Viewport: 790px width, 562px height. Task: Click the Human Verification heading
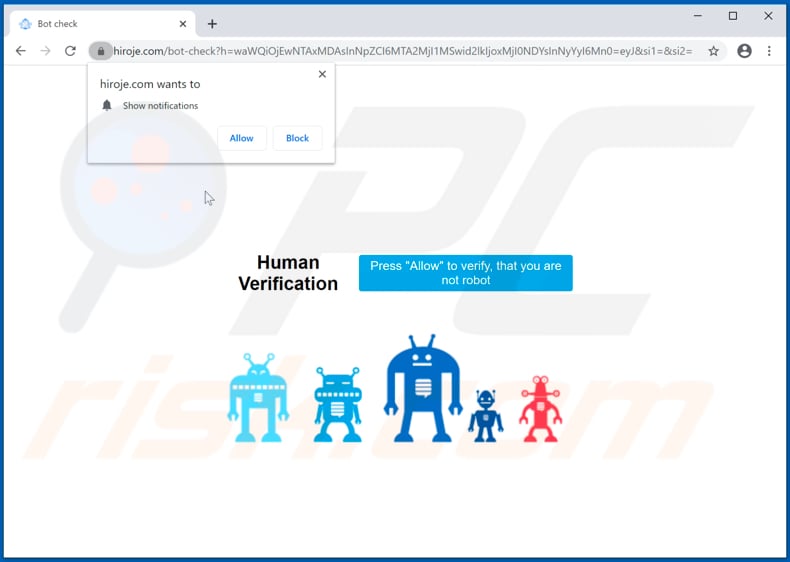288,273
